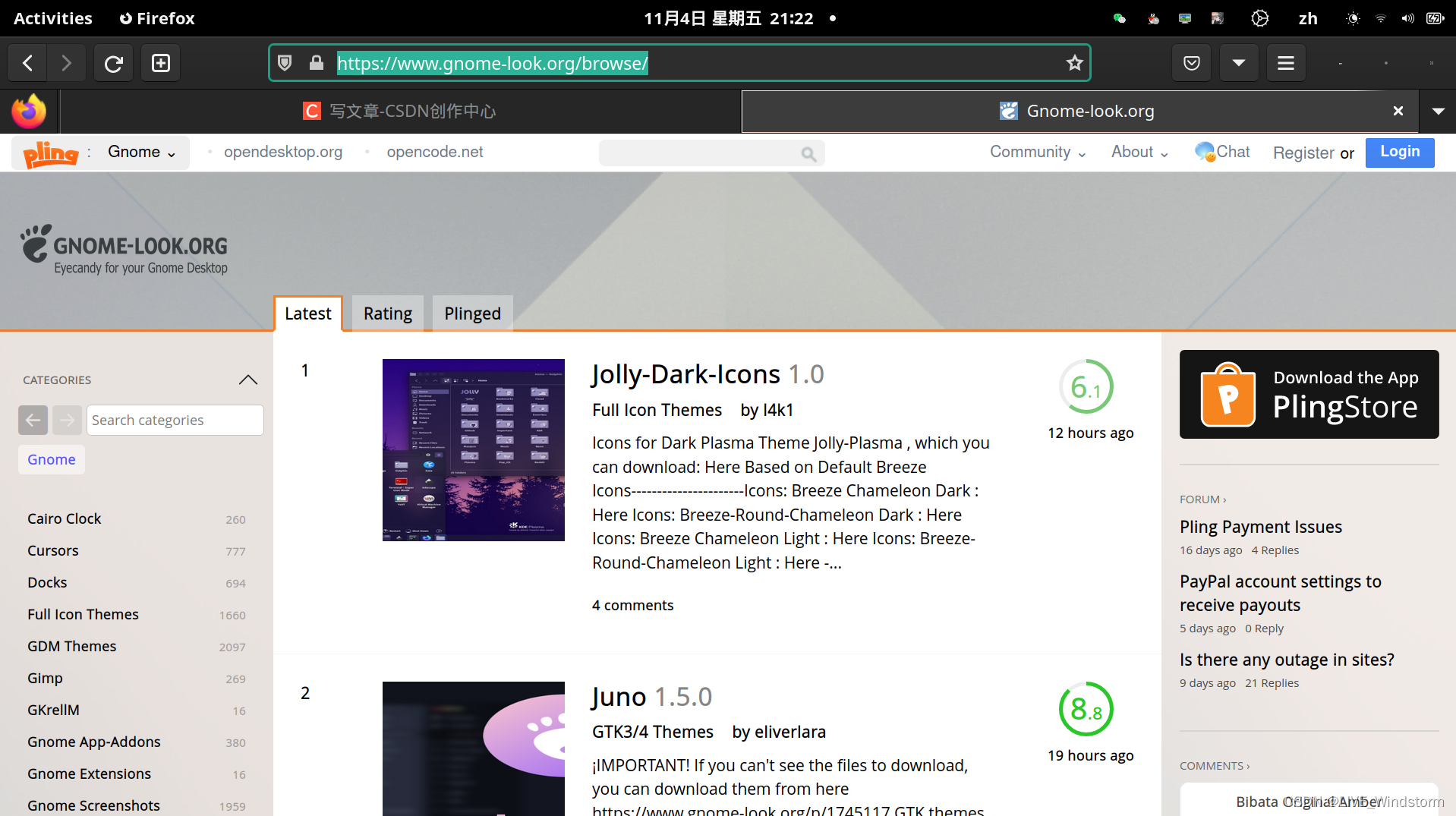Click the Pling logo
Viewport: 1456px width, 816px height.
click(x=51, y=153)
